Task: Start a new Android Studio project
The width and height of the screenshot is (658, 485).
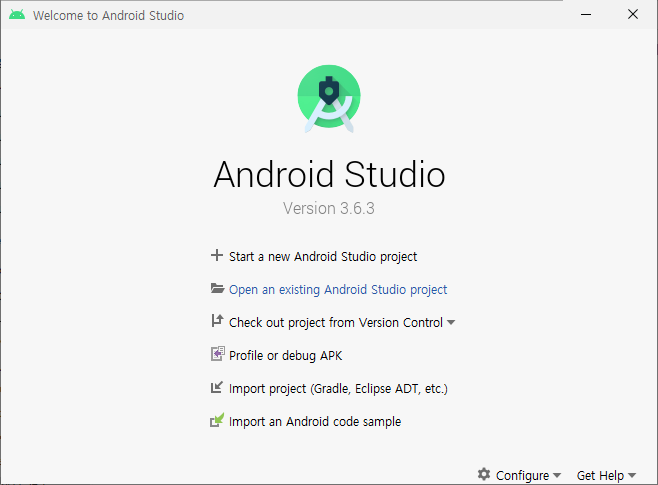Action: [323, 256]
